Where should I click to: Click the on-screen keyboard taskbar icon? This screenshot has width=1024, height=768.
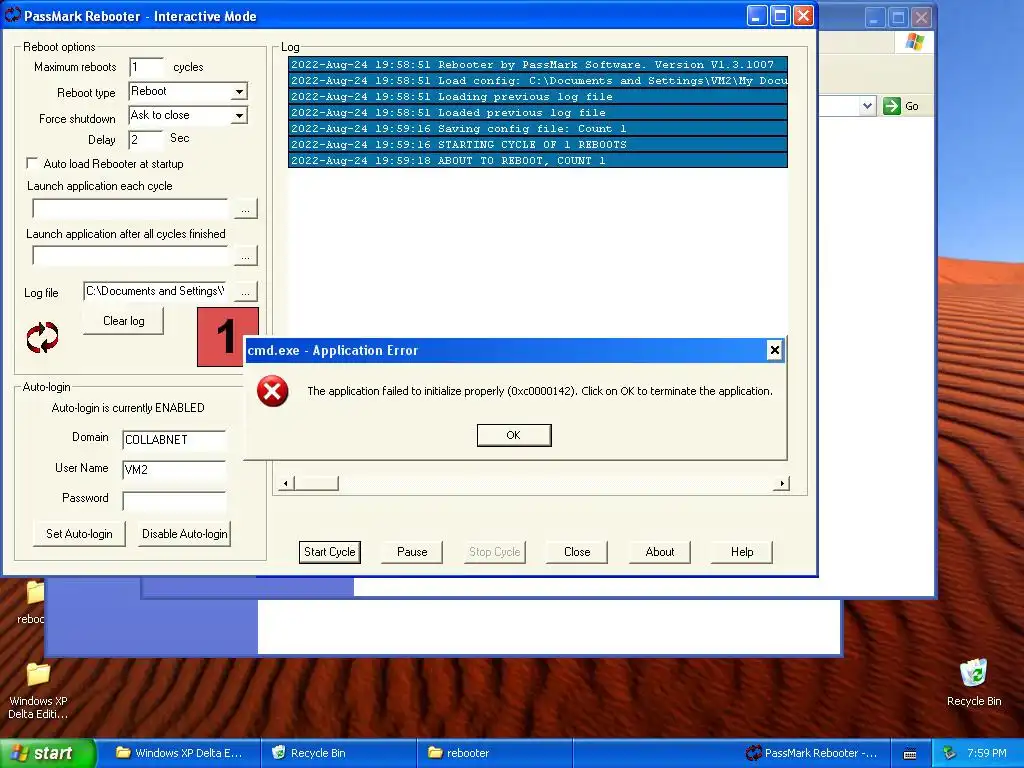tap(910, 754)
